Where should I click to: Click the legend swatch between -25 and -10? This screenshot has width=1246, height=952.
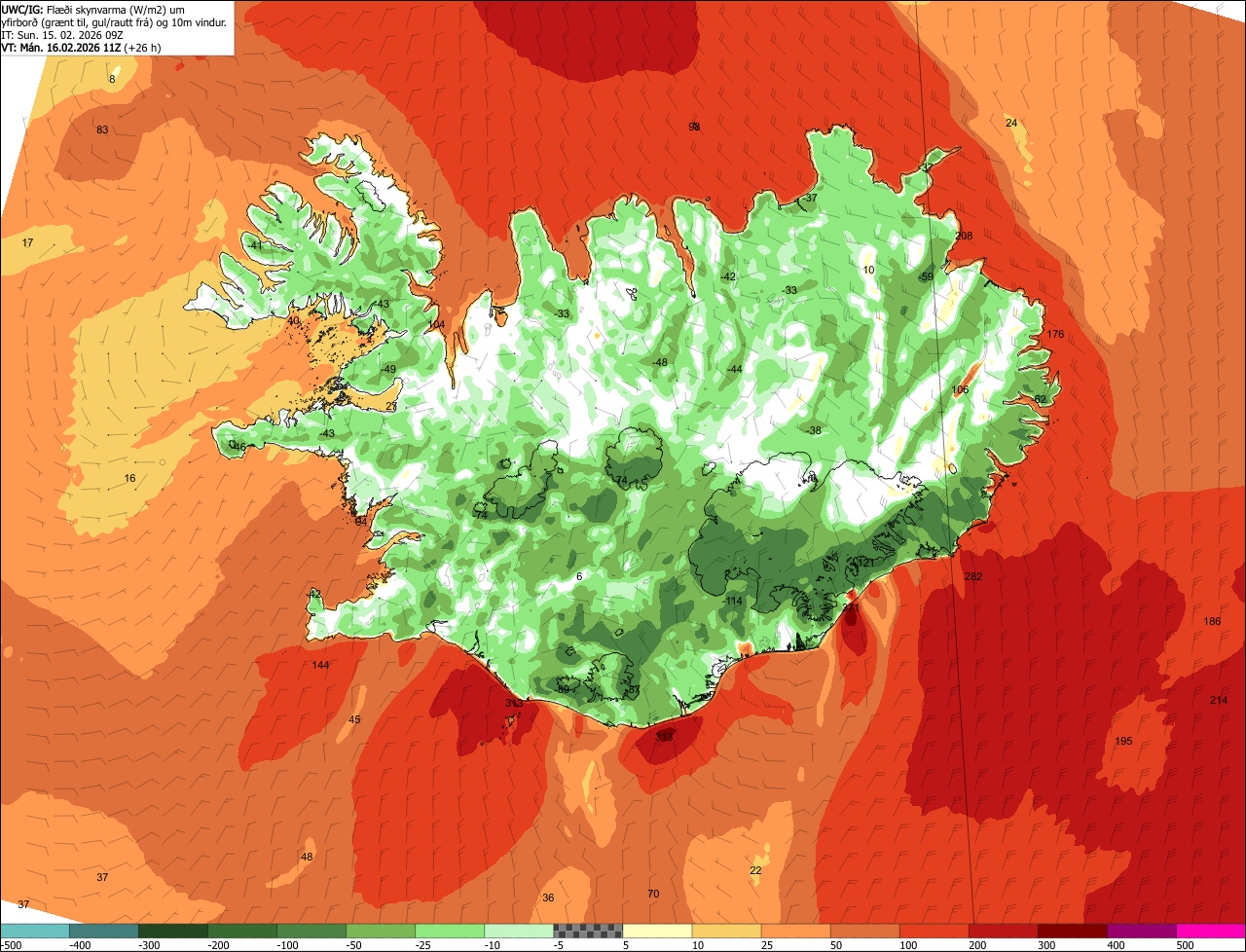pos(450,931)
